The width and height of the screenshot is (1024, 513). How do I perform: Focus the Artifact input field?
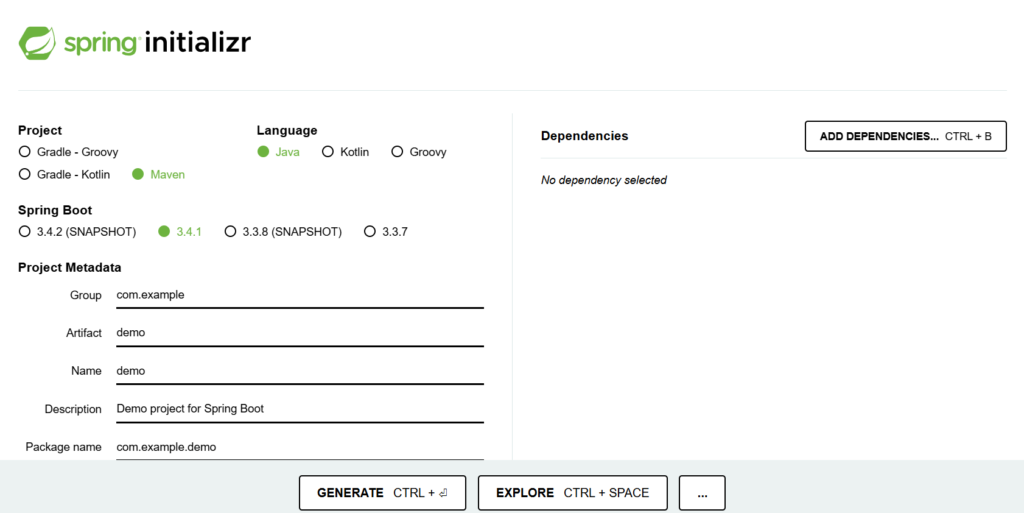(x=300, y=334)
